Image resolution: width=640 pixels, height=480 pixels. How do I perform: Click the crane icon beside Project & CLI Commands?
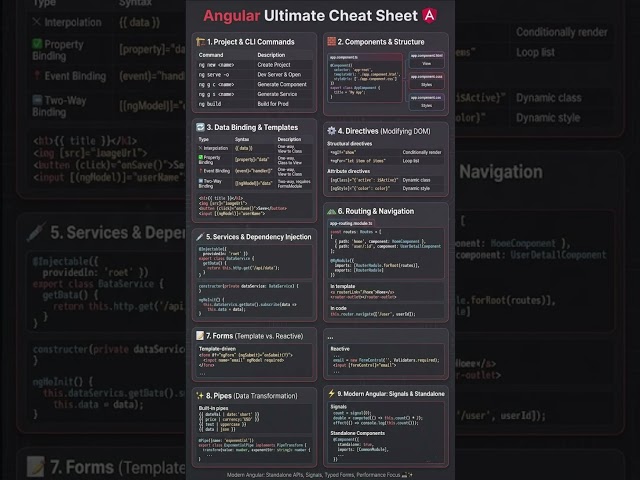coord(200,42)
